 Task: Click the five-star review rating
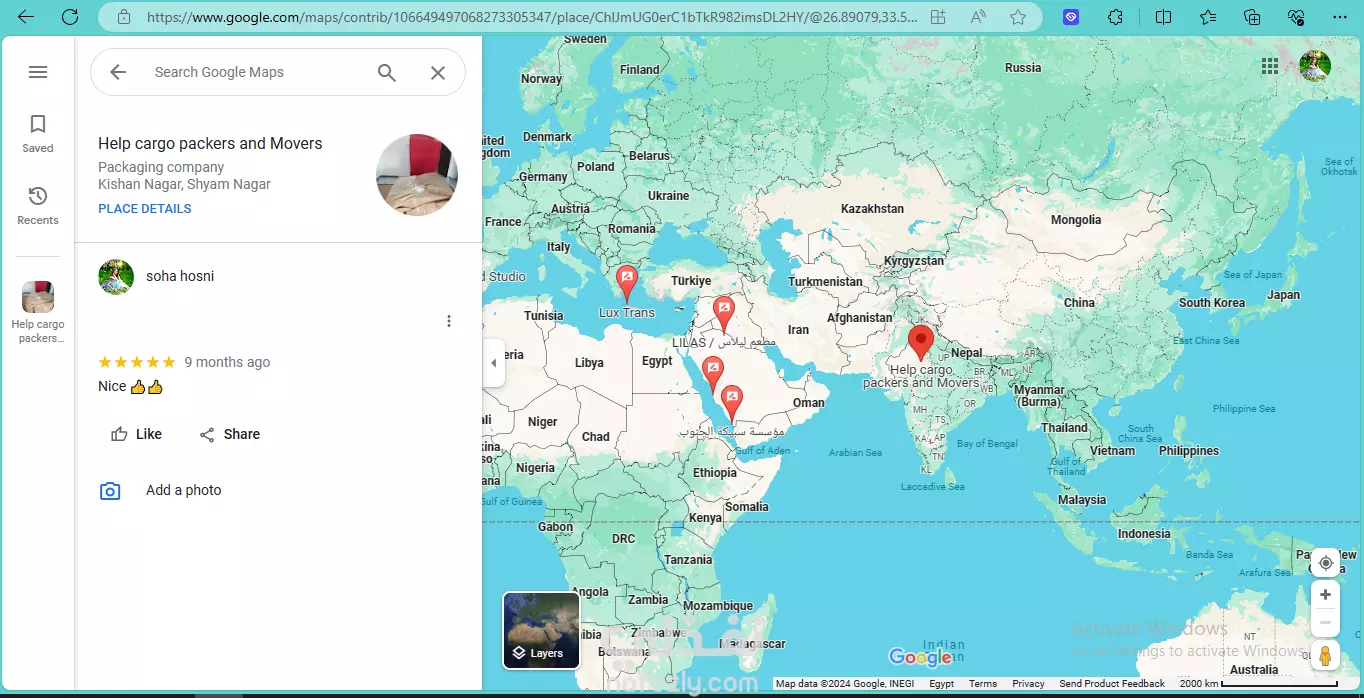point(137,362)
